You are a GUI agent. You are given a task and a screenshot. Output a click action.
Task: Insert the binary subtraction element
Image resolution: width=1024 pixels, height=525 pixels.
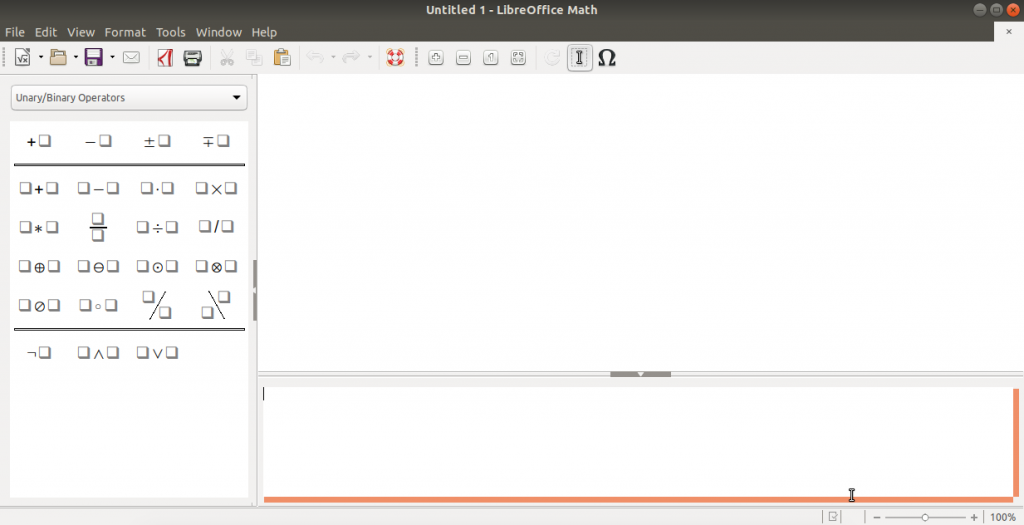(98, 189)
